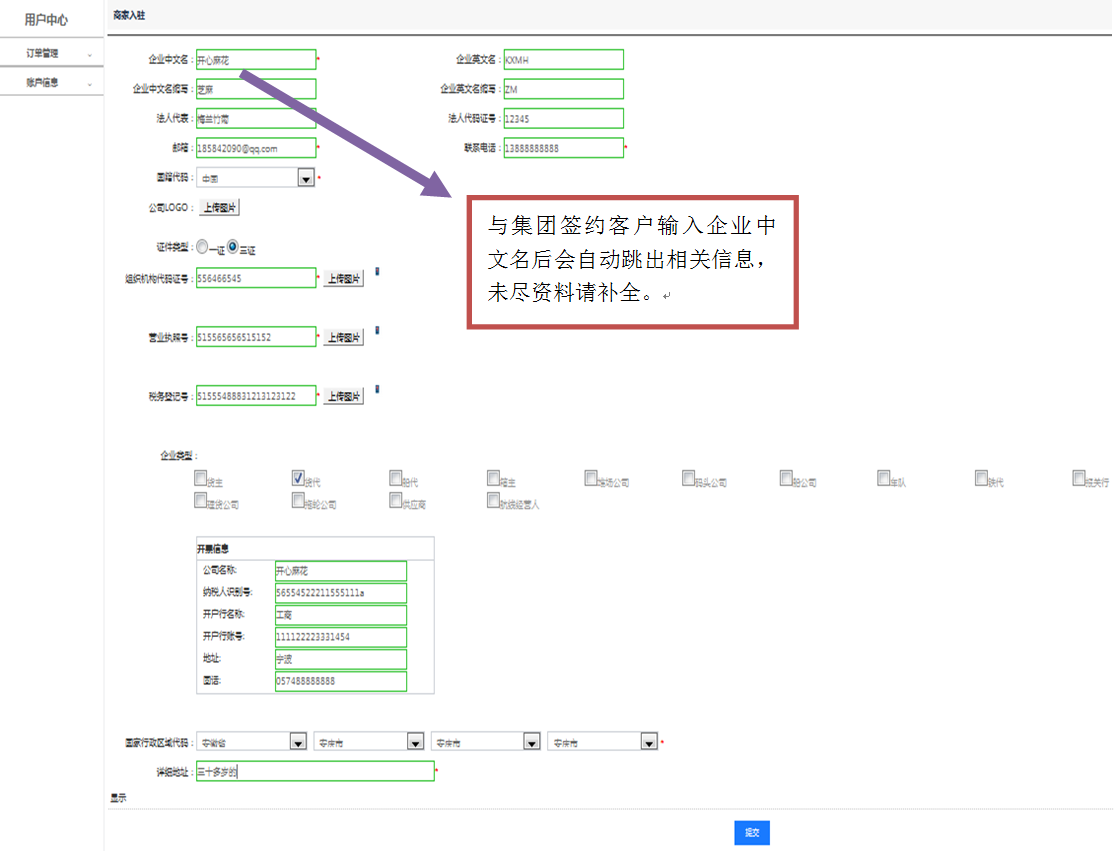This screenshot has height=854, width=1114.
Task: Click the 企业中文名 input field
Action: (x=256, y=60)
